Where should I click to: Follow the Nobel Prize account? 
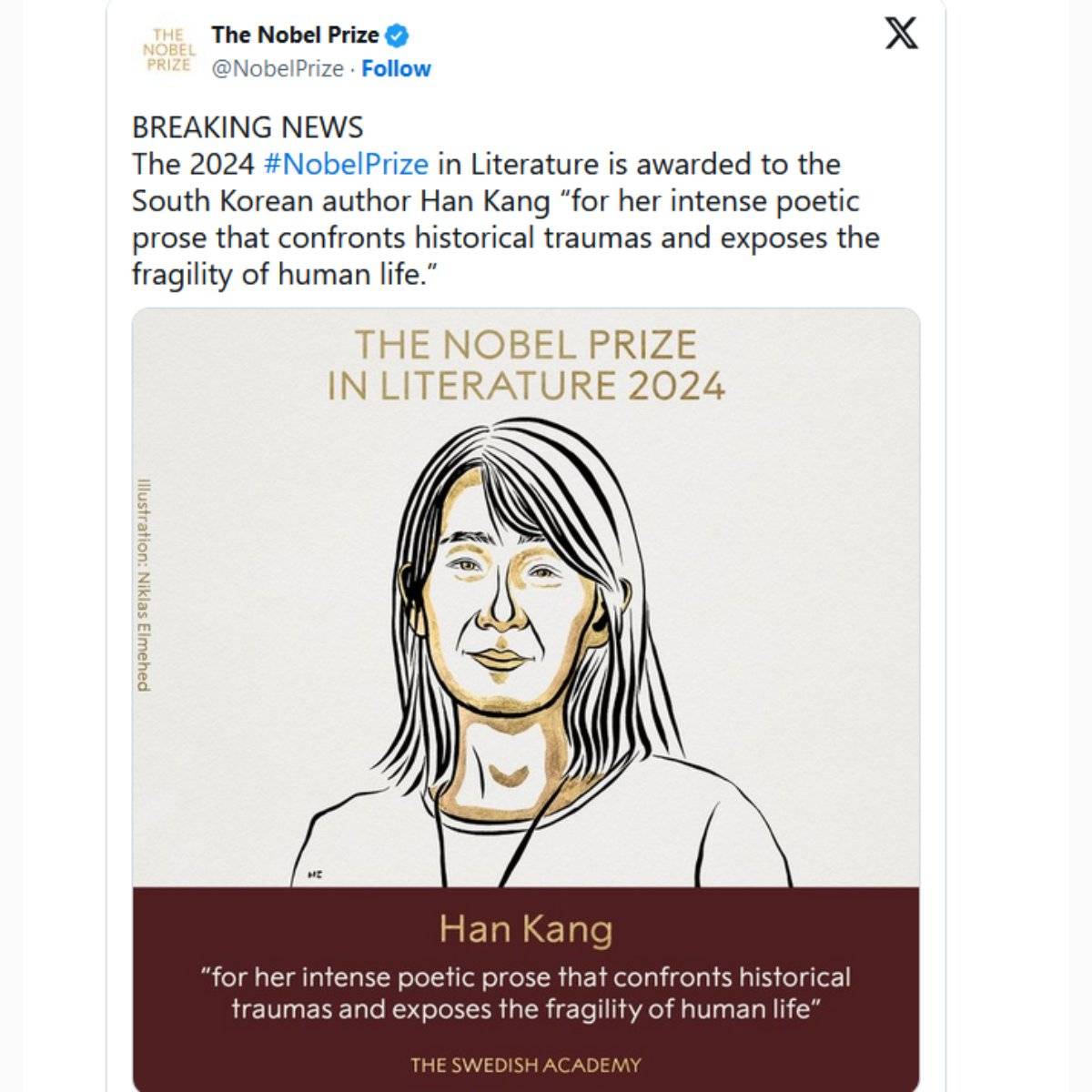tap(396, 69)
